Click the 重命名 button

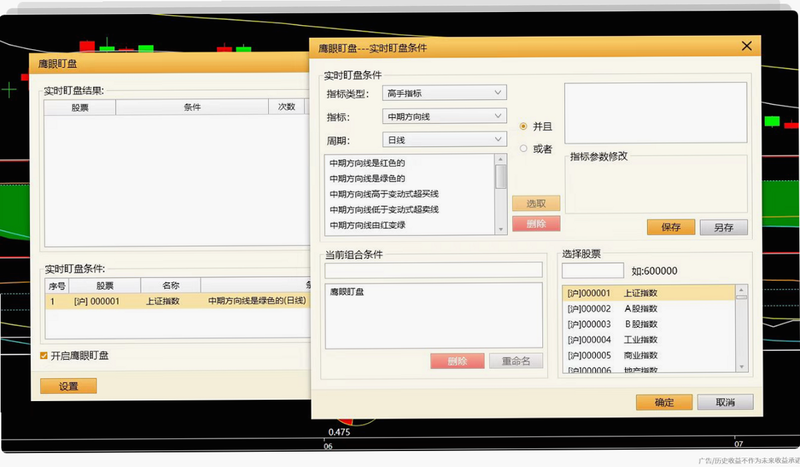516,361
